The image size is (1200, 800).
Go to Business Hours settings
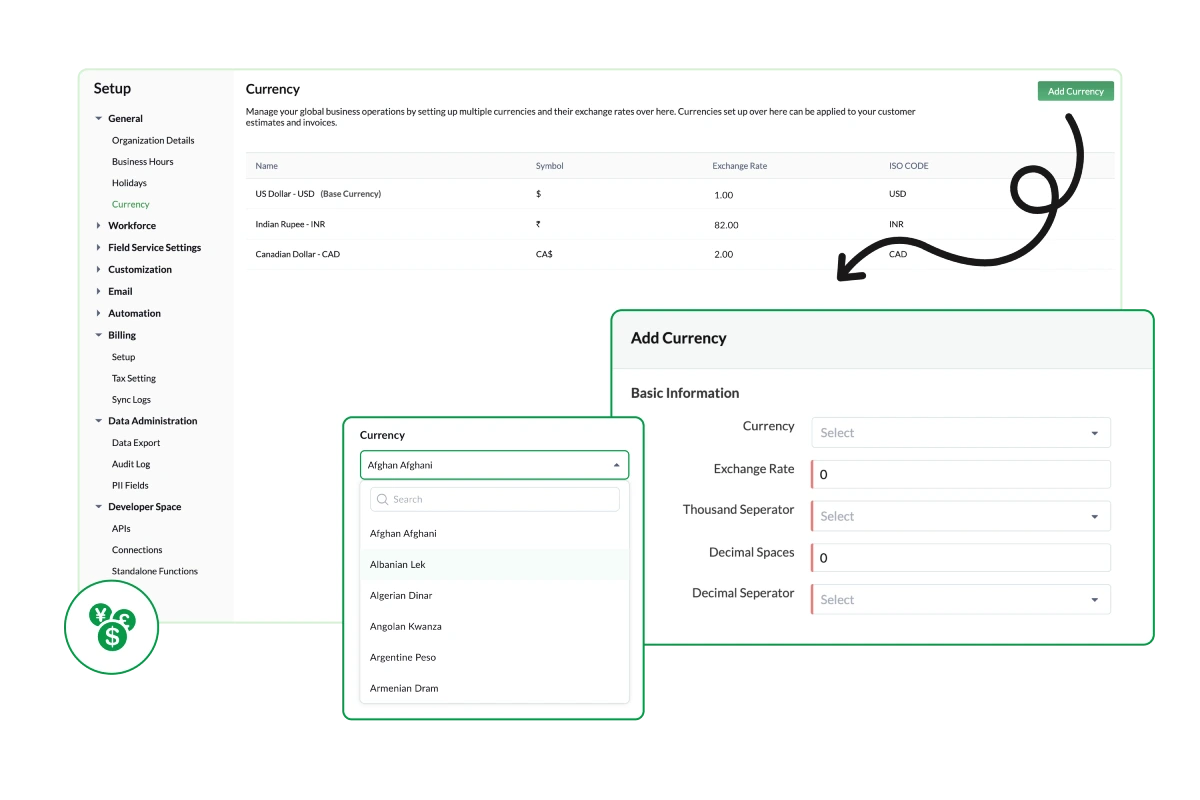(x=142, y=162)
